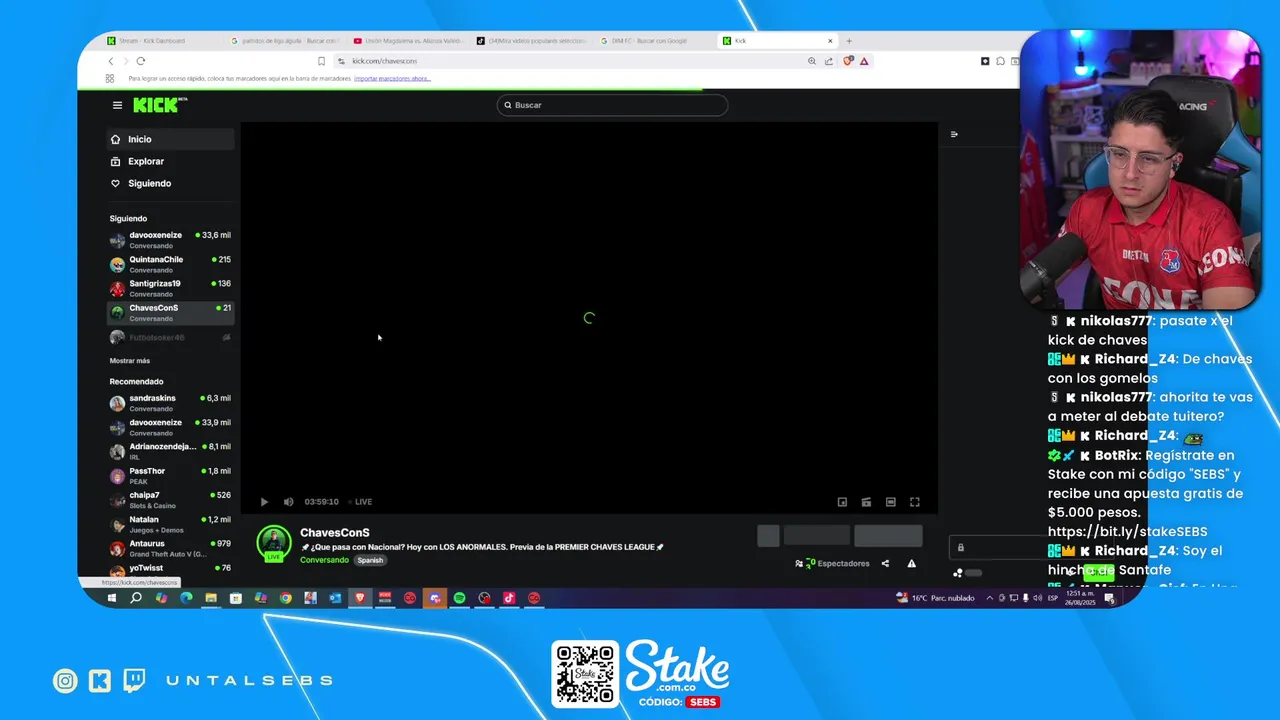Share the page from address bar

point(829,61)
